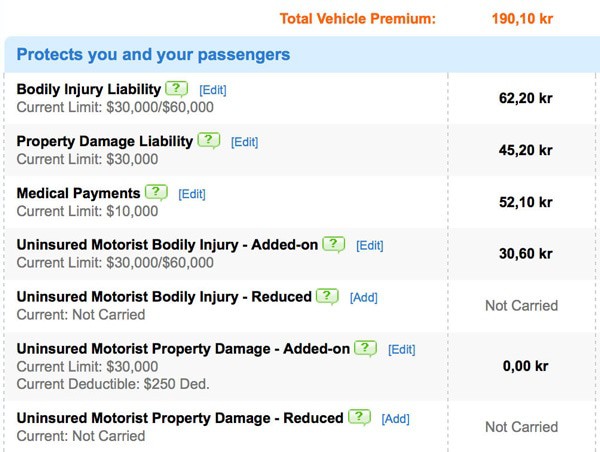The height and width of the screenshot is (452, 600).
Task: Click the 62,20 kr premium amount
Action: point(525,98)
